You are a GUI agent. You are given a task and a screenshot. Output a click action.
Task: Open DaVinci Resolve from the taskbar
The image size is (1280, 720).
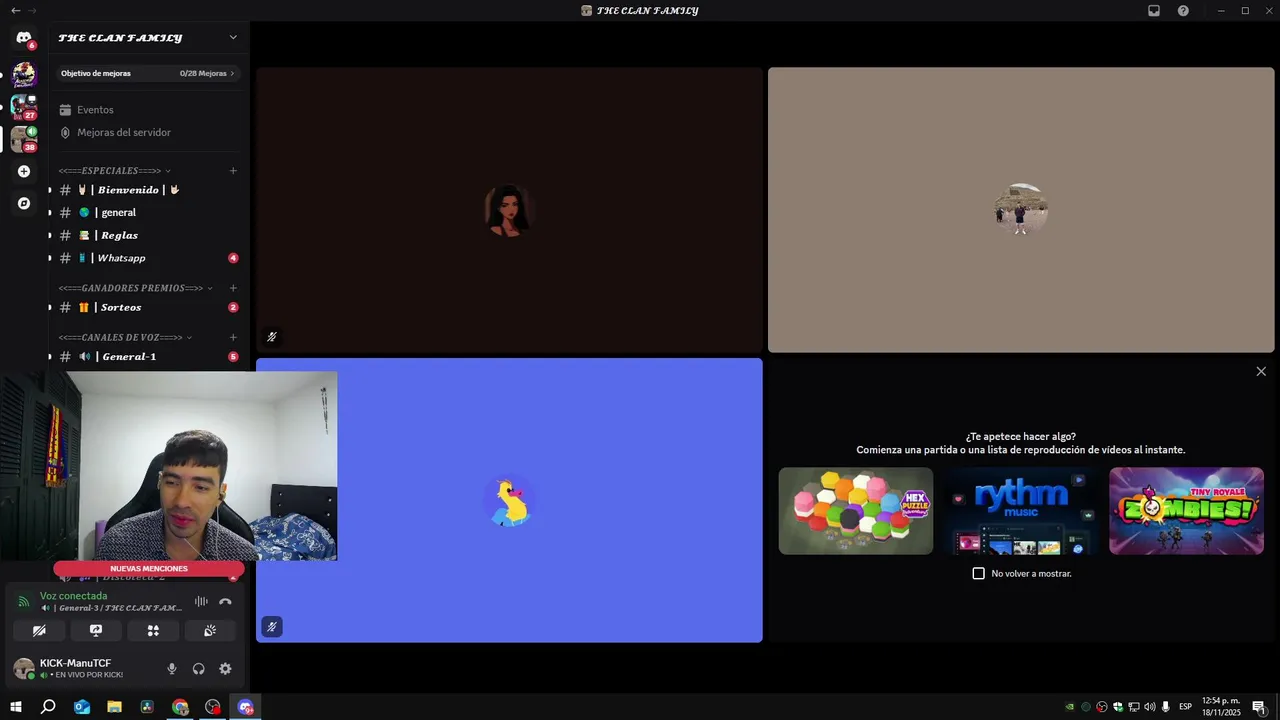pyautogui.click(x=147, y=707)
